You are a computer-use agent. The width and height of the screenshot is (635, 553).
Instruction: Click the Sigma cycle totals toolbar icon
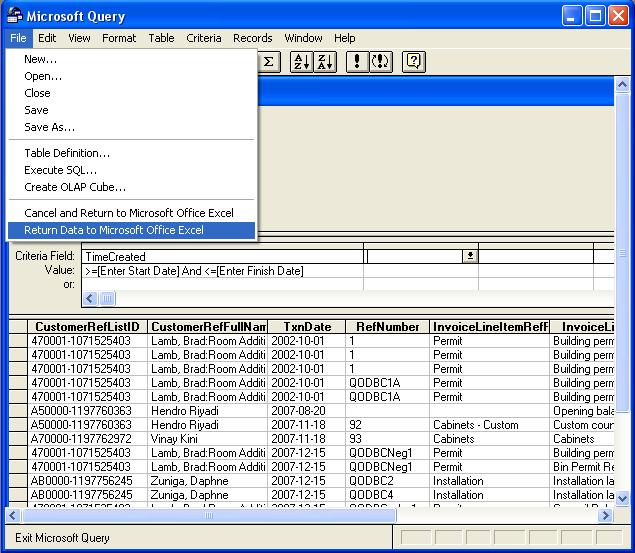click(269, 62)
